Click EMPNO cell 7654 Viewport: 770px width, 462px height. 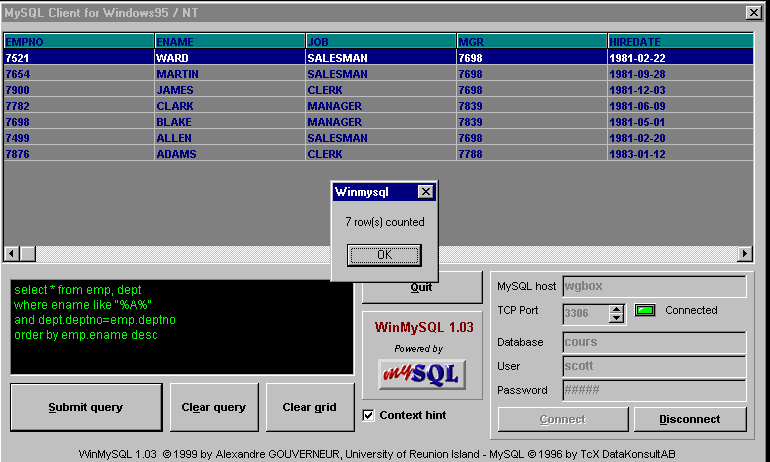(x=79, y=74)
